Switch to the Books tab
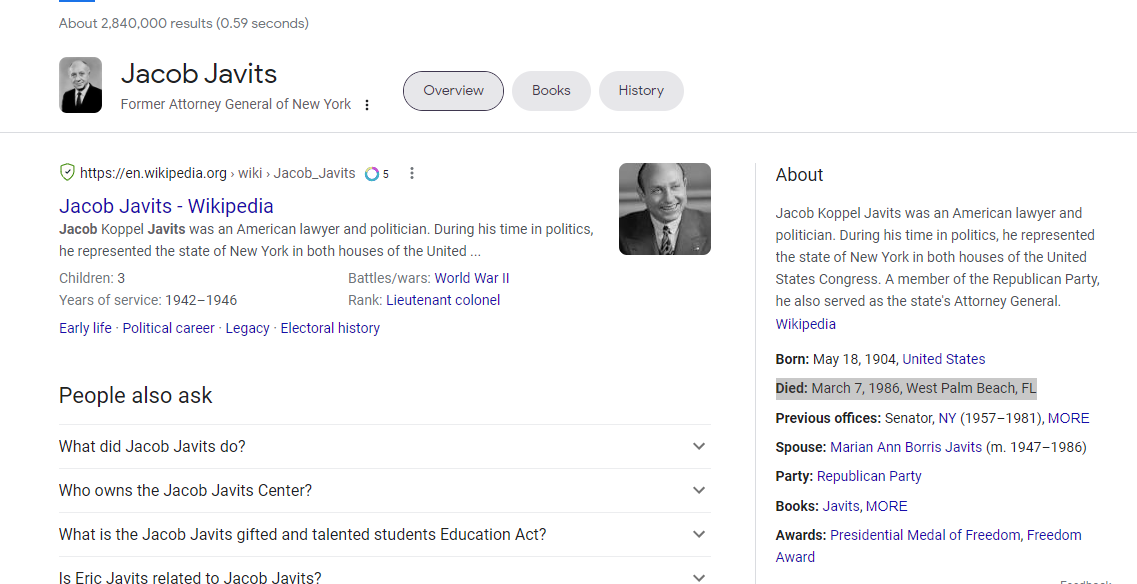Screen dimensions: 1137x584 (x=551, y=91)
